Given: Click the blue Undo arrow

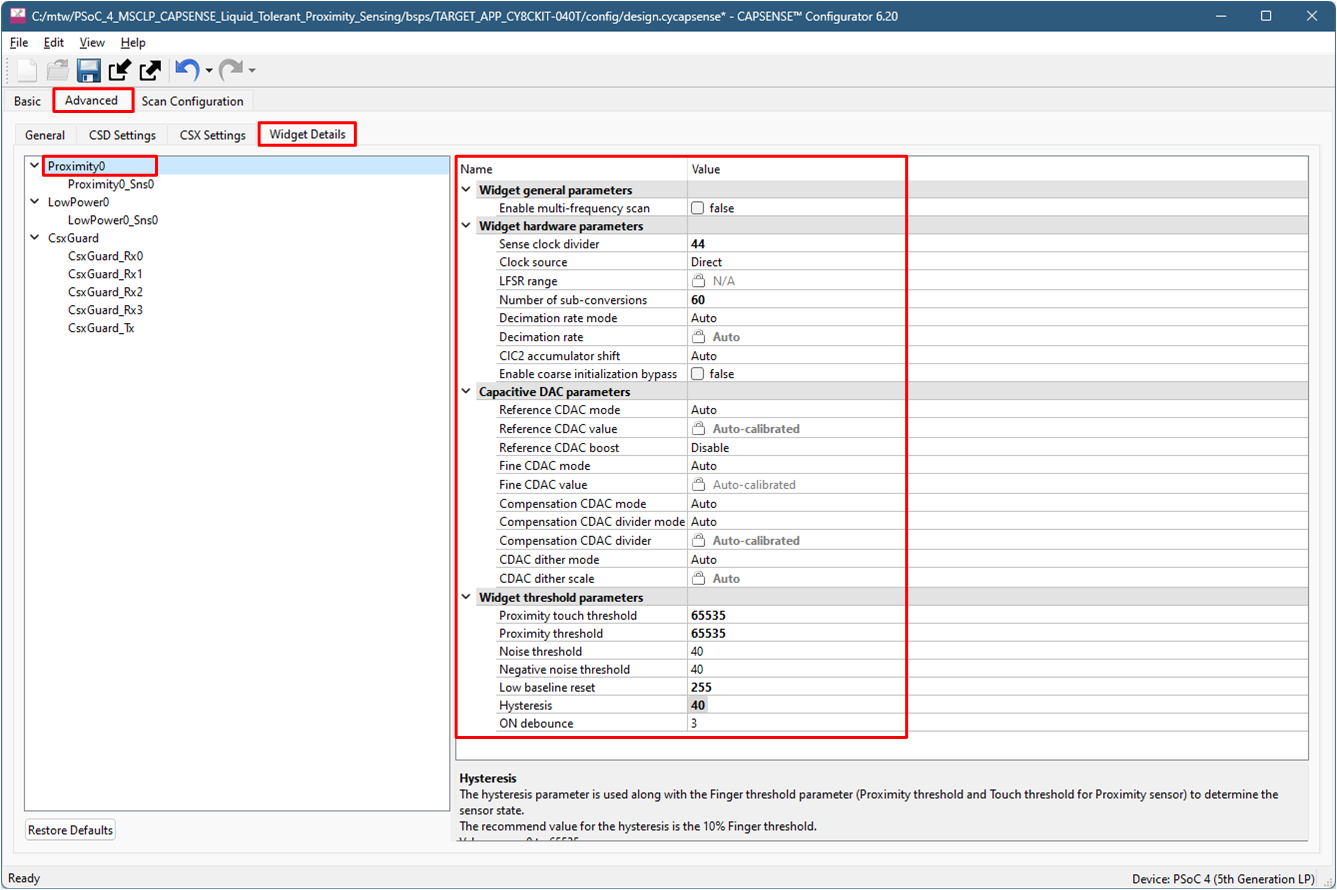Looking at the screenshot, I should coord(186,70).
